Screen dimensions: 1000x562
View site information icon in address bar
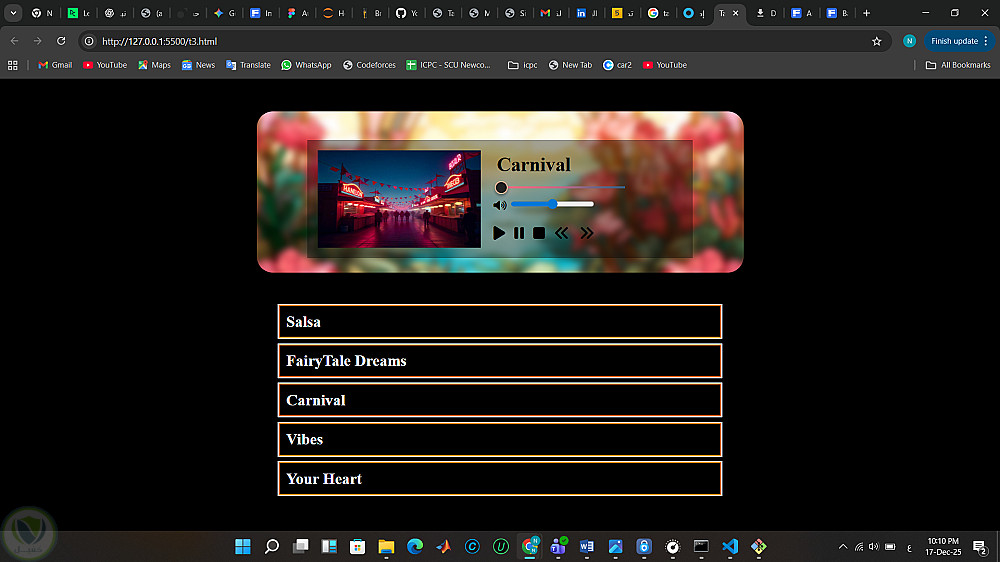point(89,41)
